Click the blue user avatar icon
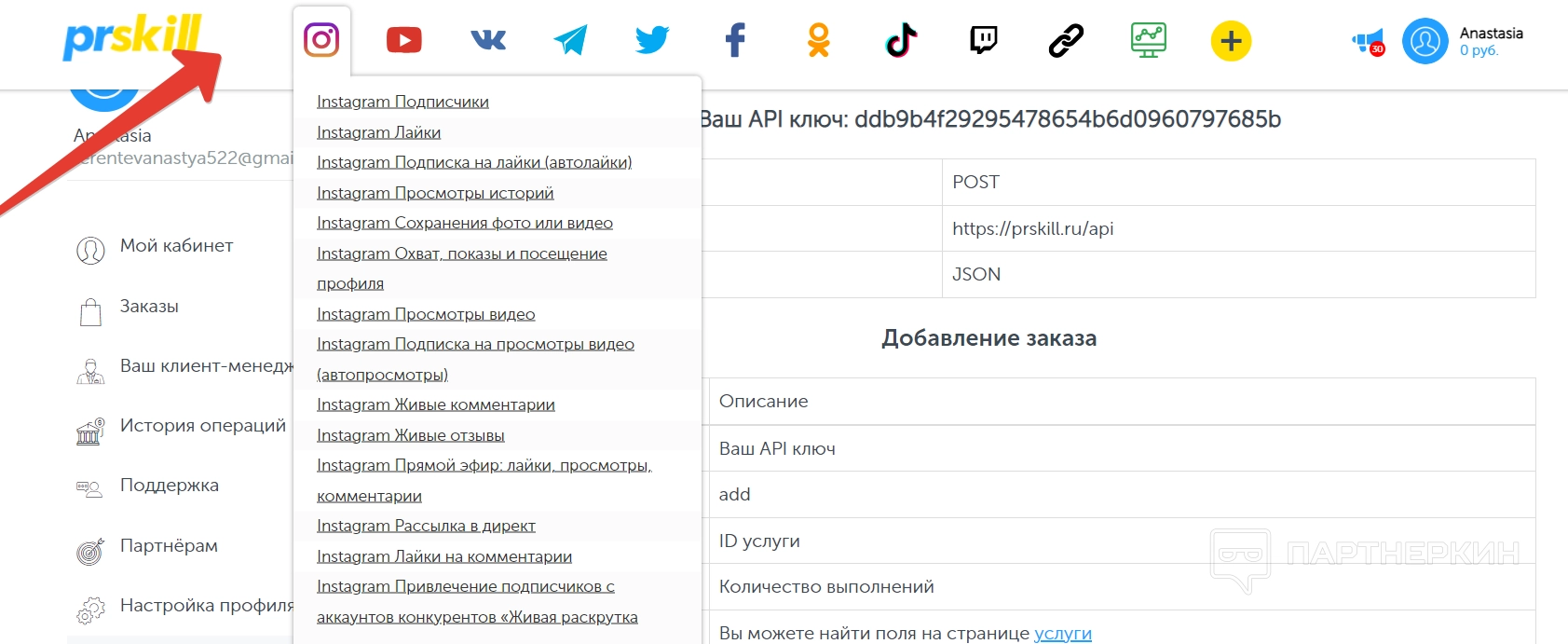The height and width of the screenshot is (644, 1568). tap(1425, 41)
